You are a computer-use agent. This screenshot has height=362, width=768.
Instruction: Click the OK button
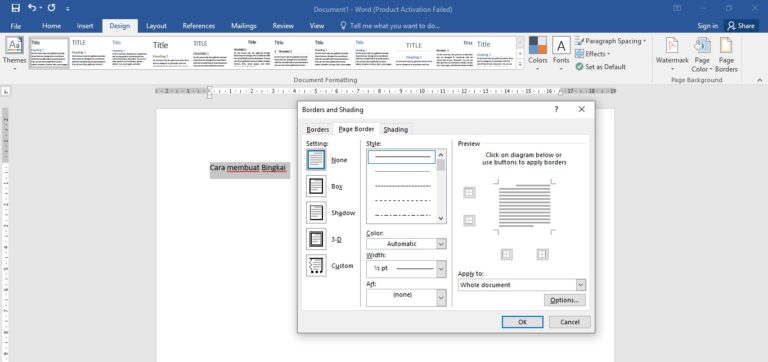pyautogui.click(x=522, y=322)
